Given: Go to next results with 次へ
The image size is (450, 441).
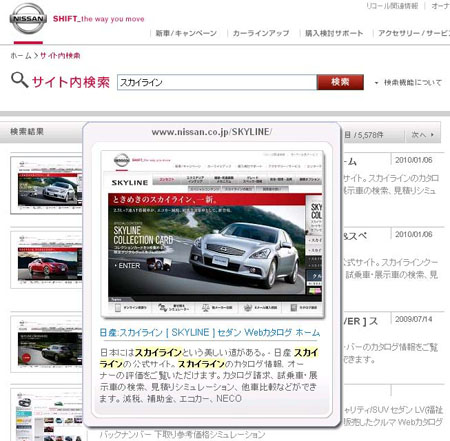Looking at the screenshot, I should tap(423, 135).
